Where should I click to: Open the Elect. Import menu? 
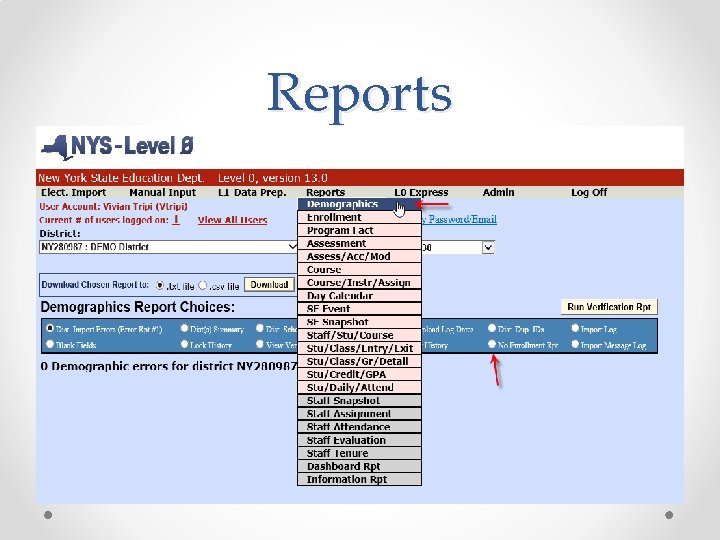click(x=73, y=192)
